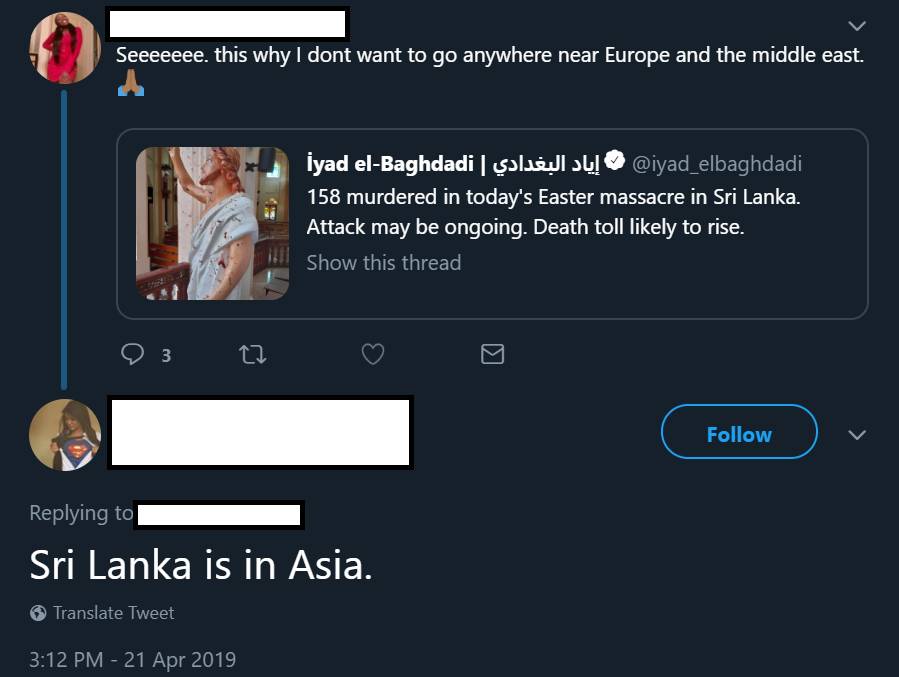The width and height of the screenshot is (899, 677).
Task: Click the retweet arrows icon
Action: point(252,354)
